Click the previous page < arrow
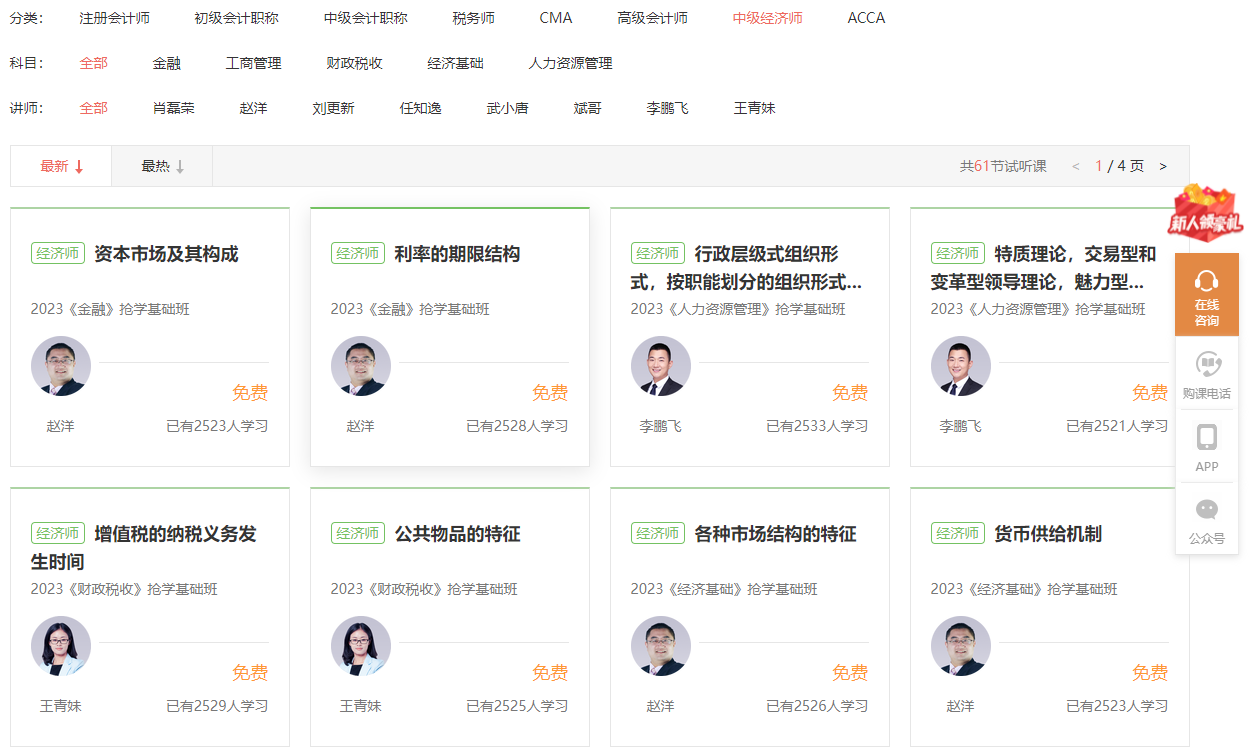The height and width of the screenshot is (751, 1253). [1076, 166]
